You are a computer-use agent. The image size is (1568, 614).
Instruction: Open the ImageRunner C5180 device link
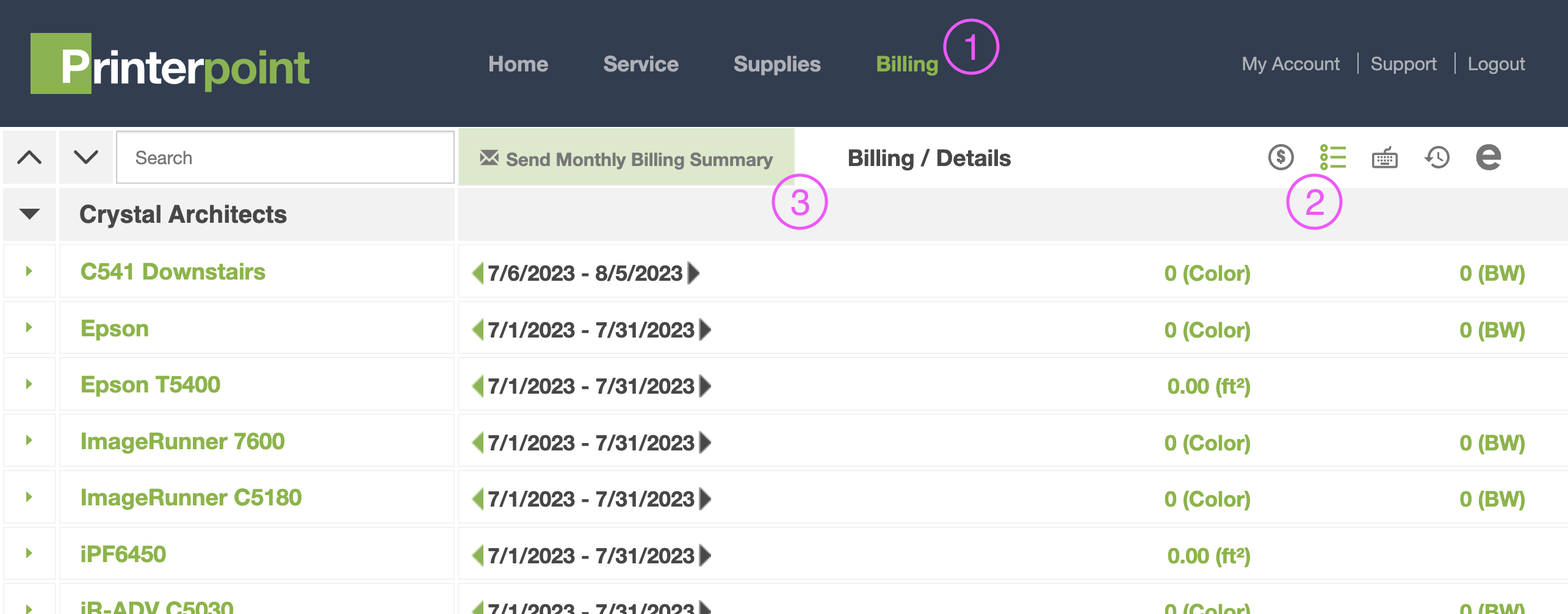click(190, 497)
